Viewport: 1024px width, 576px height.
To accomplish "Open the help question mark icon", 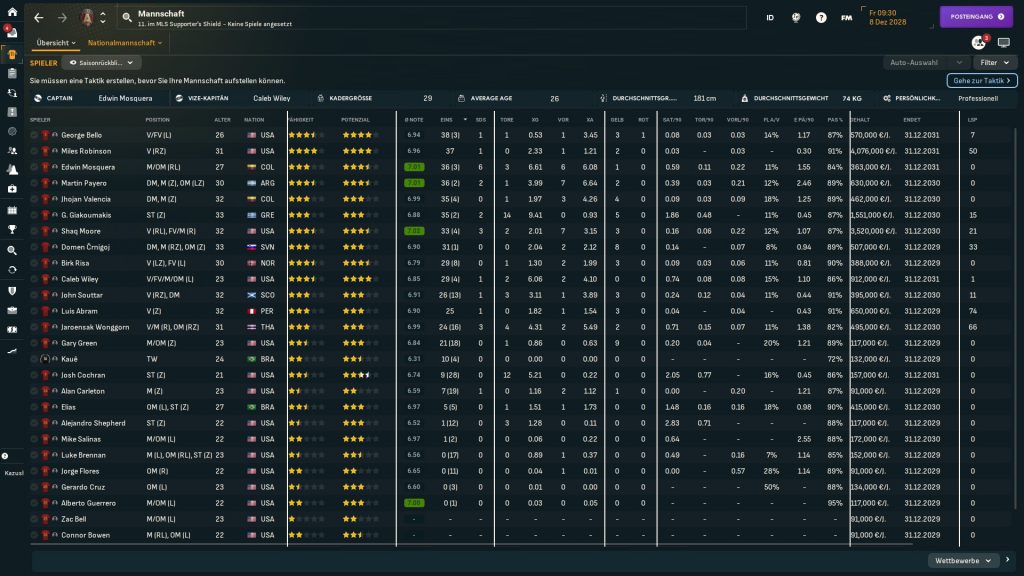I will point(821,18).
